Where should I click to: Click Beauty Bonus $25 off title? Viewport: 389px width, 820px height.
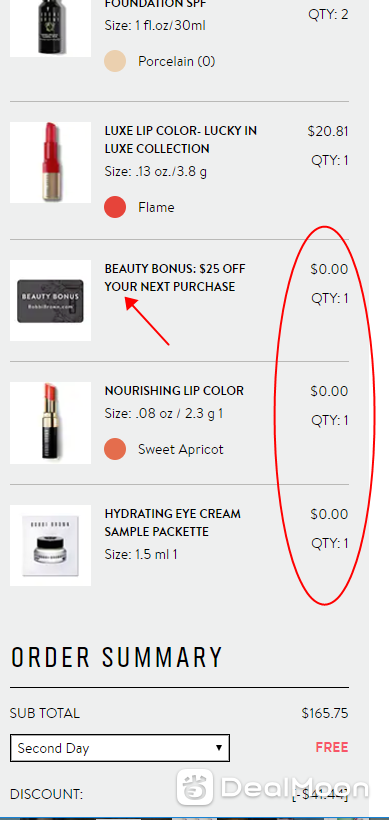tap(175, 278)
